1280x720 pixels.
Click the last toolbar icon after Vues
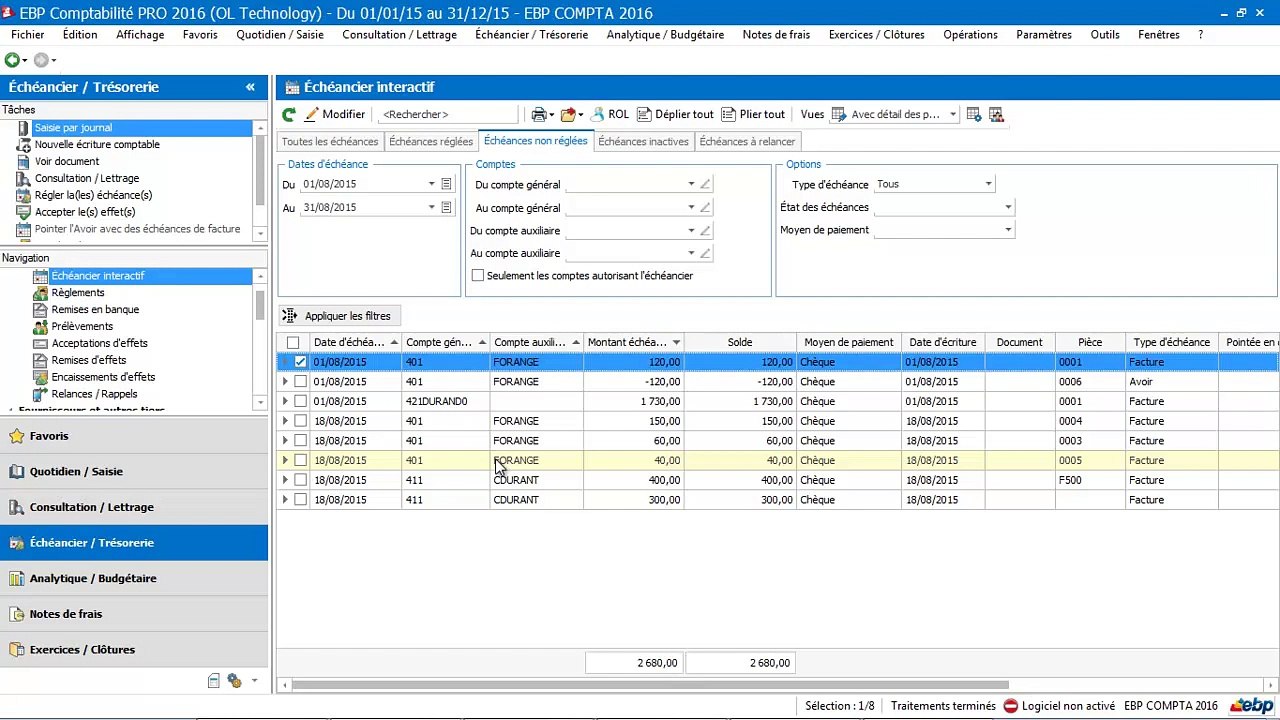pos(996,115)
